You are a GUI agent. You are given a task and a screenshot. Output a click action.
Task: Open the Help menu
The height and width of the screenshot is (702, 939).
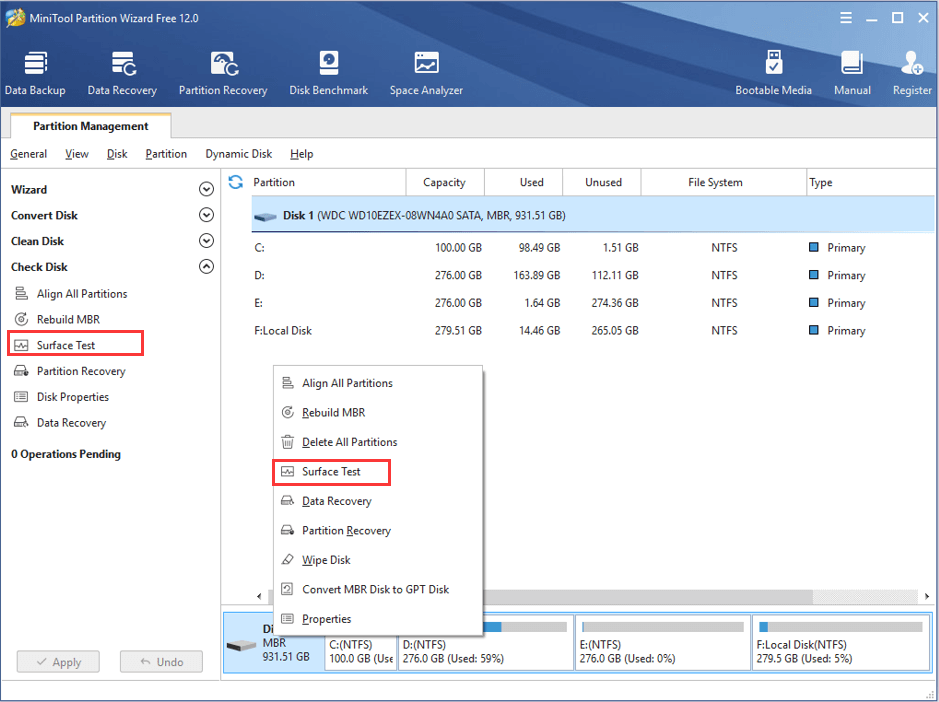pyautogui.click(x=301, y=154)
